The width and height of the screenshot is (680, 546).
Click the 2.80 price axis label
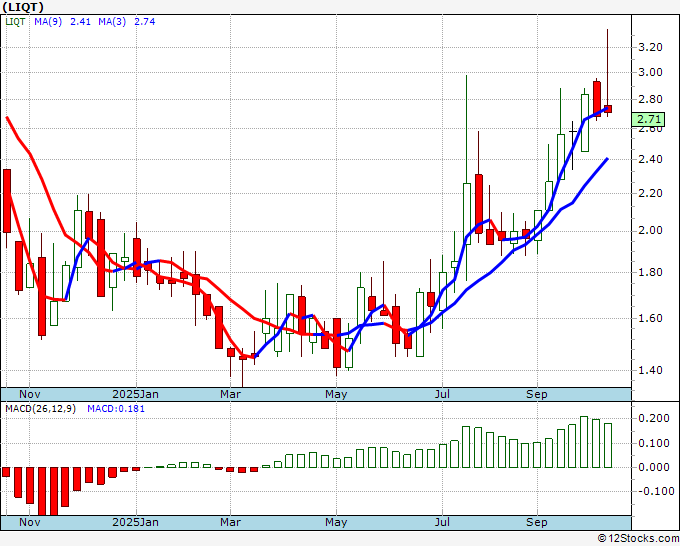[x=651, y=99]
